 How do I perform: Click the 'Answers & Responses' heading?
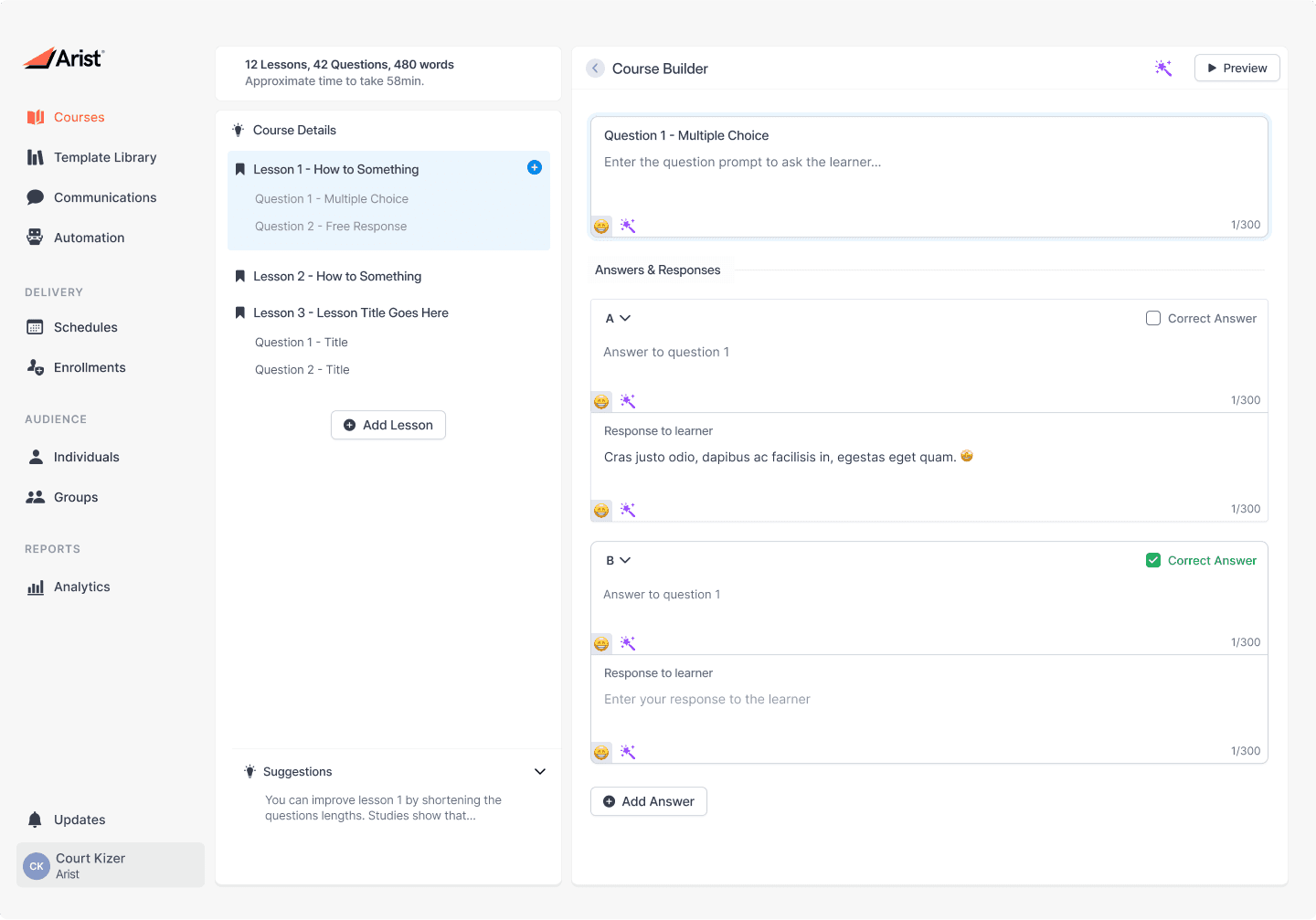pos(658,270)
